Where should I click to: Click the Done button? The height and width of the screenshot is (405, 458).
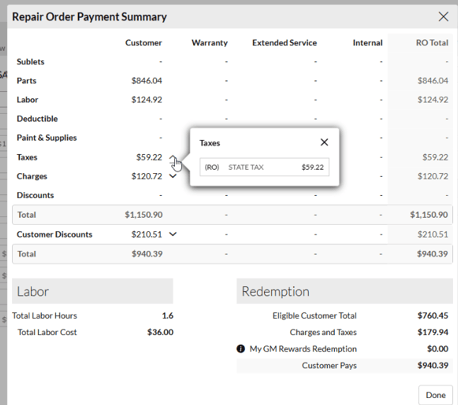point(435,395)
